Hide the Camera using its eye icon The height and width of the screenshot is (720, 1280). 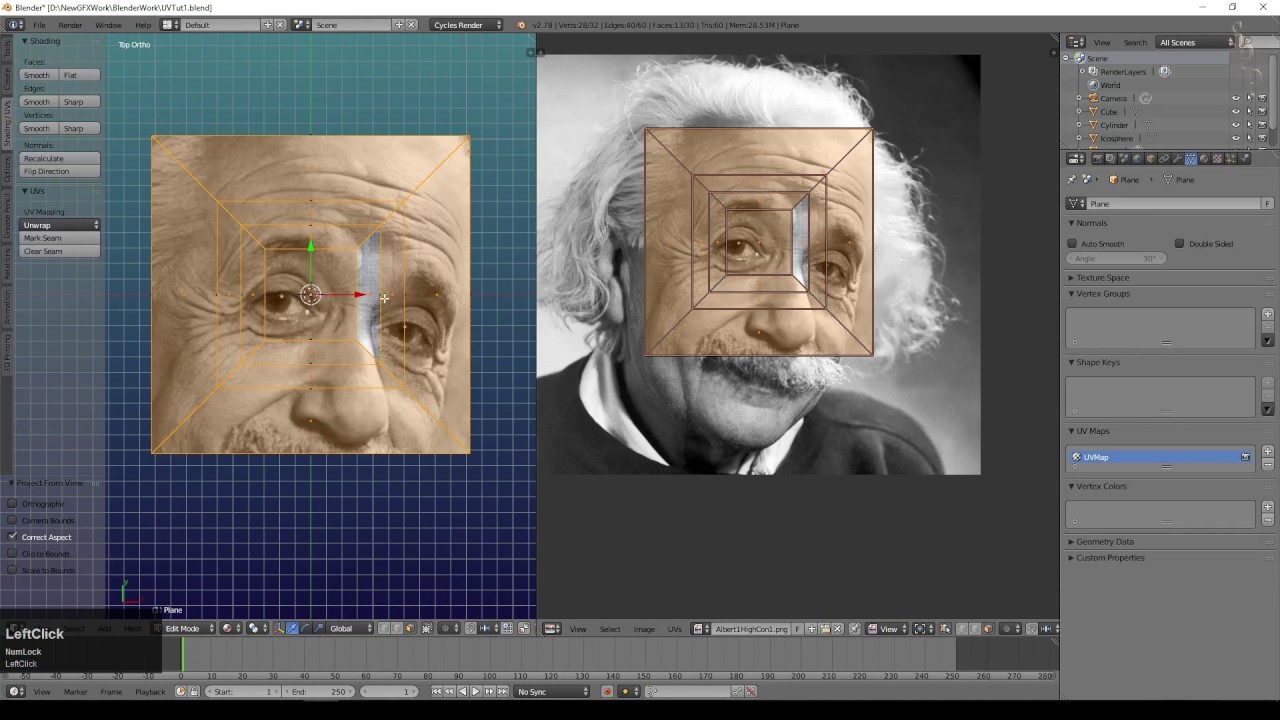pyautogui.click(x=1236, y=98)
